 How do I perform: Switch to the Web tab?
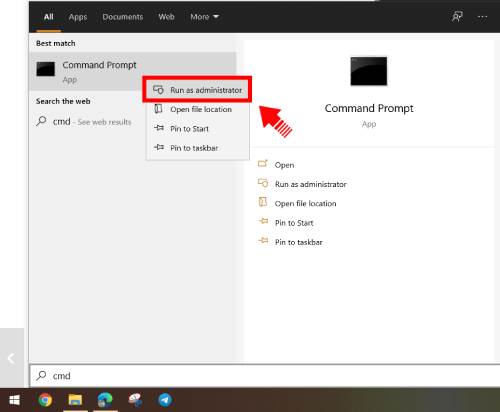(x=166, y=17)
